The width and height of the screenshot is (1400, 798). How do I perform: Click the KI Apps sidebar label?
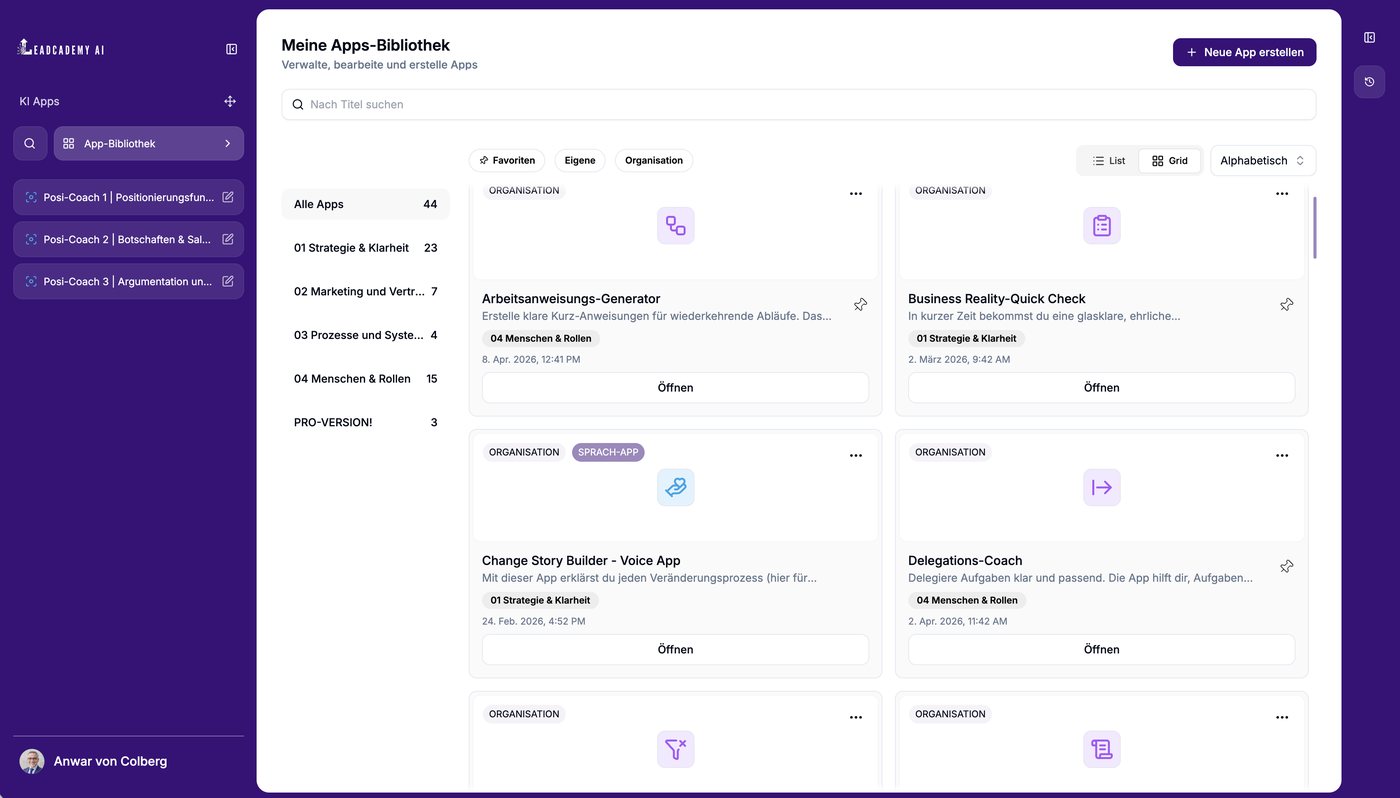tap(40, 101)
